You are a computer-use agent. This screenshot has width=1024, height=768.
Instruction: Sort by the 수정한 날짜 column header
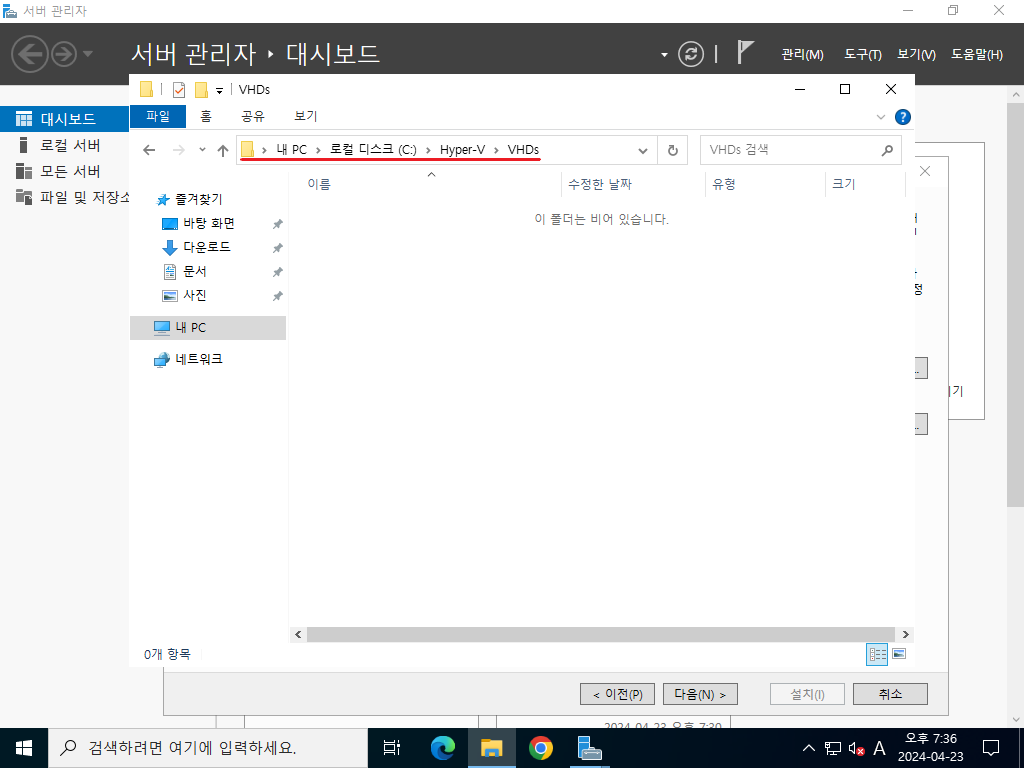point(633,184)
